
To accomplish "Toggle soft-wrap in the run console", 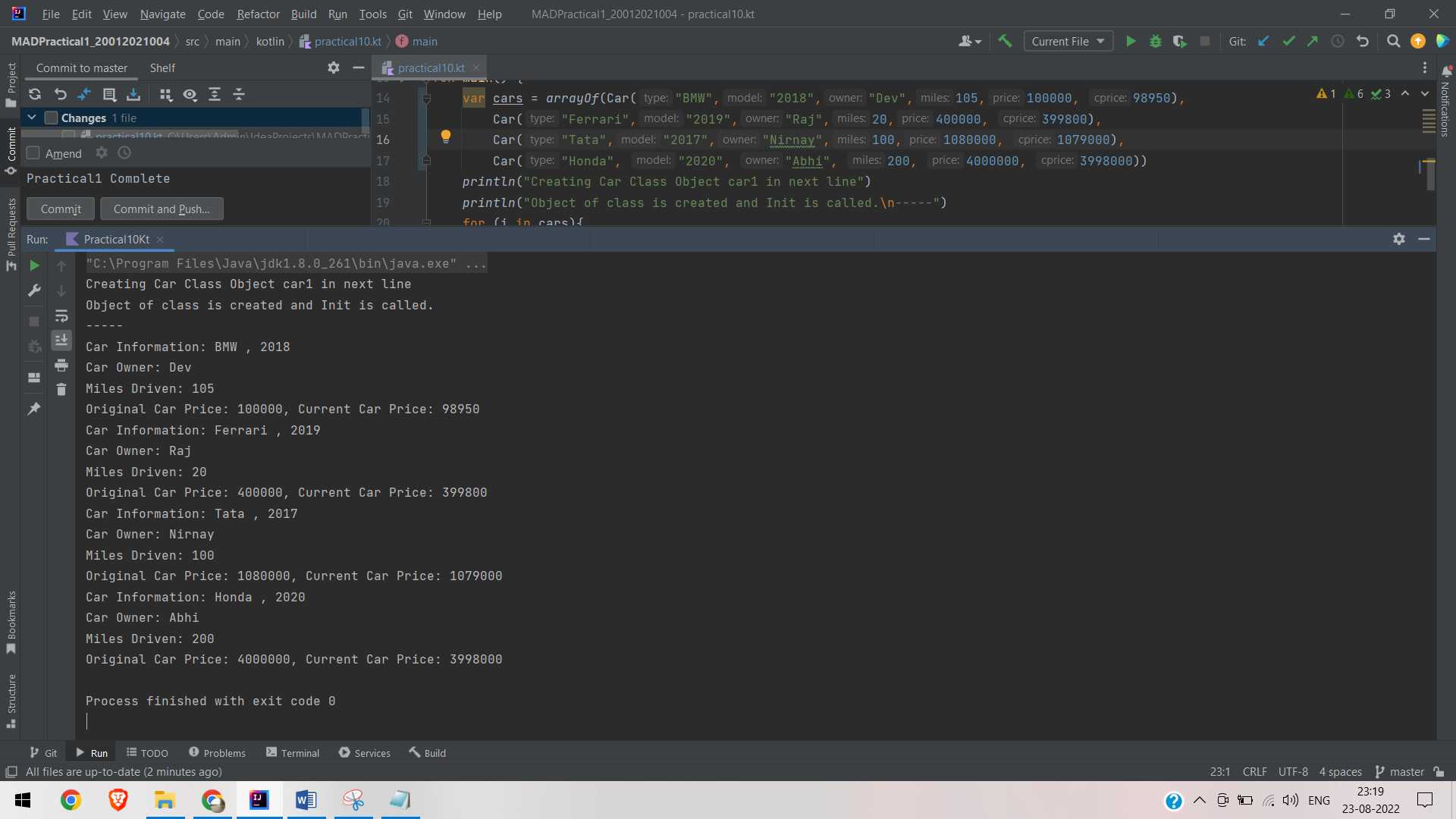I will (61, 316).
